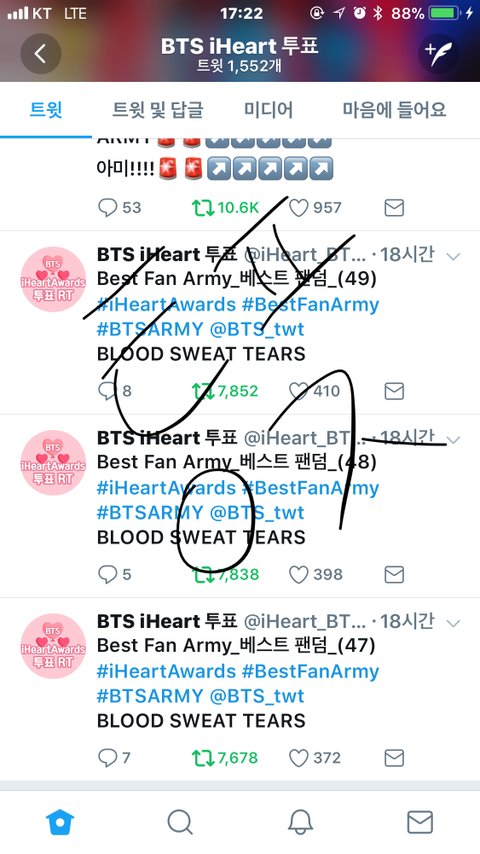Image resolution: width=480 pixels, height=854 pixels.
Task: Open #BestFanArmy hashtag in tweet (47)
Action: (x=310, y=671)
